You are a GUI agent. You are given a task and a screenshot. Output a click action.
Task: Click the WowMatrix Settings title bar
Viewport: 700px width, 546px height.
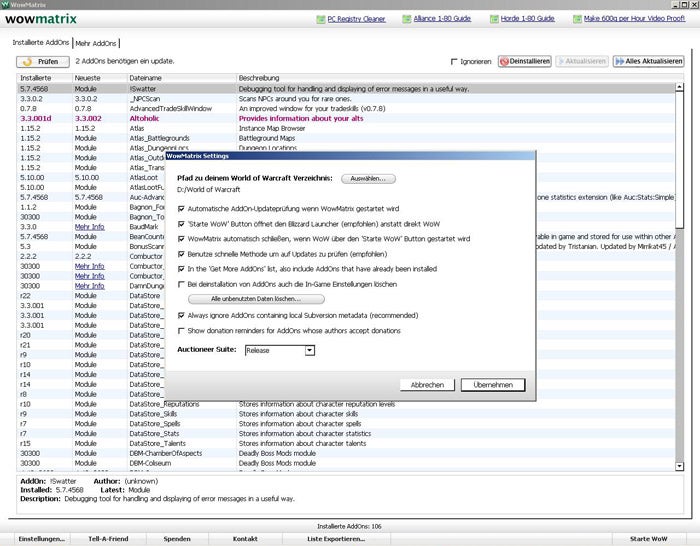pos(350,156)
